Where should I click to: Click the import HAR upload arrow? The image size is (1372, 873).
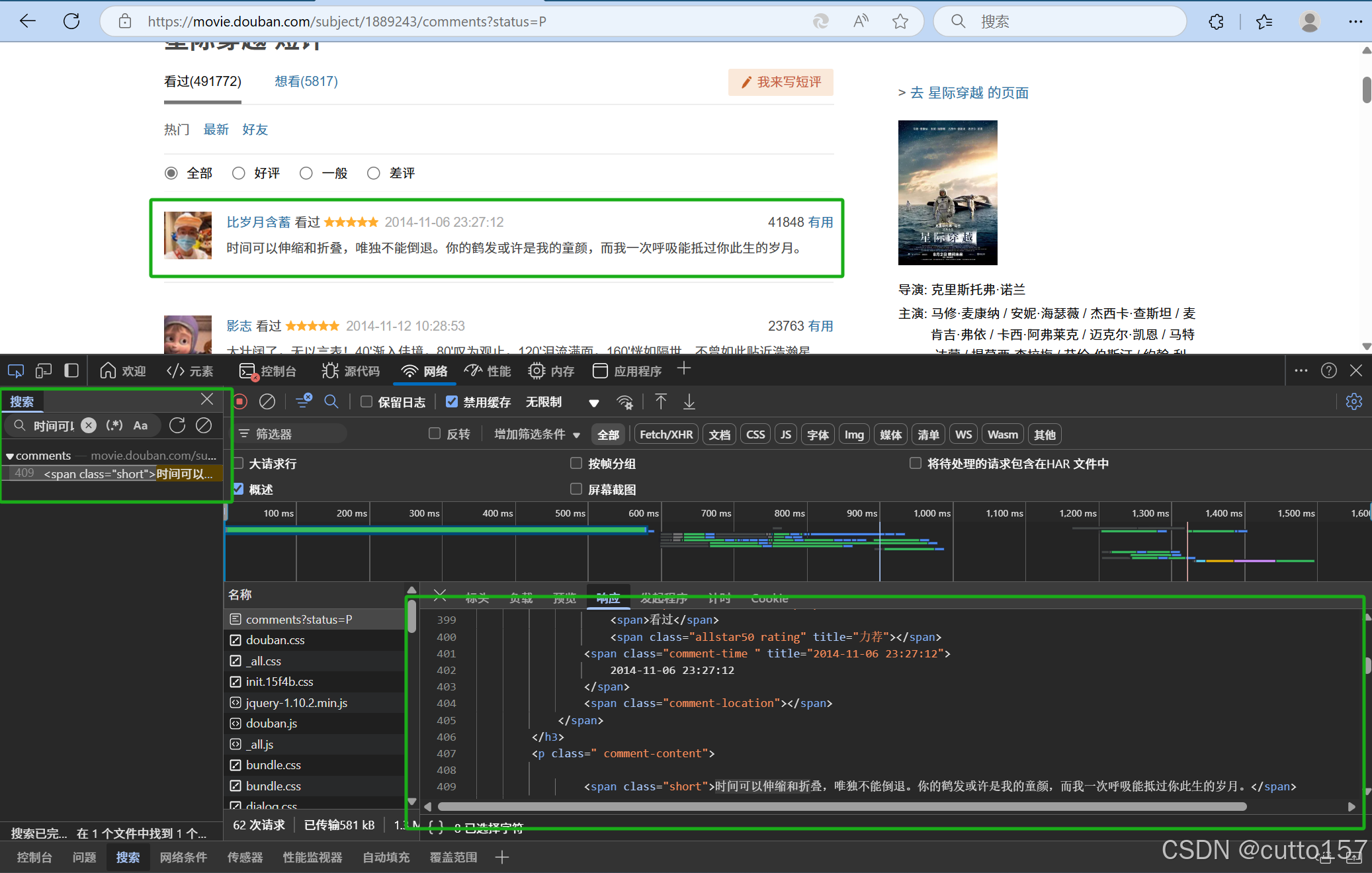661,401
